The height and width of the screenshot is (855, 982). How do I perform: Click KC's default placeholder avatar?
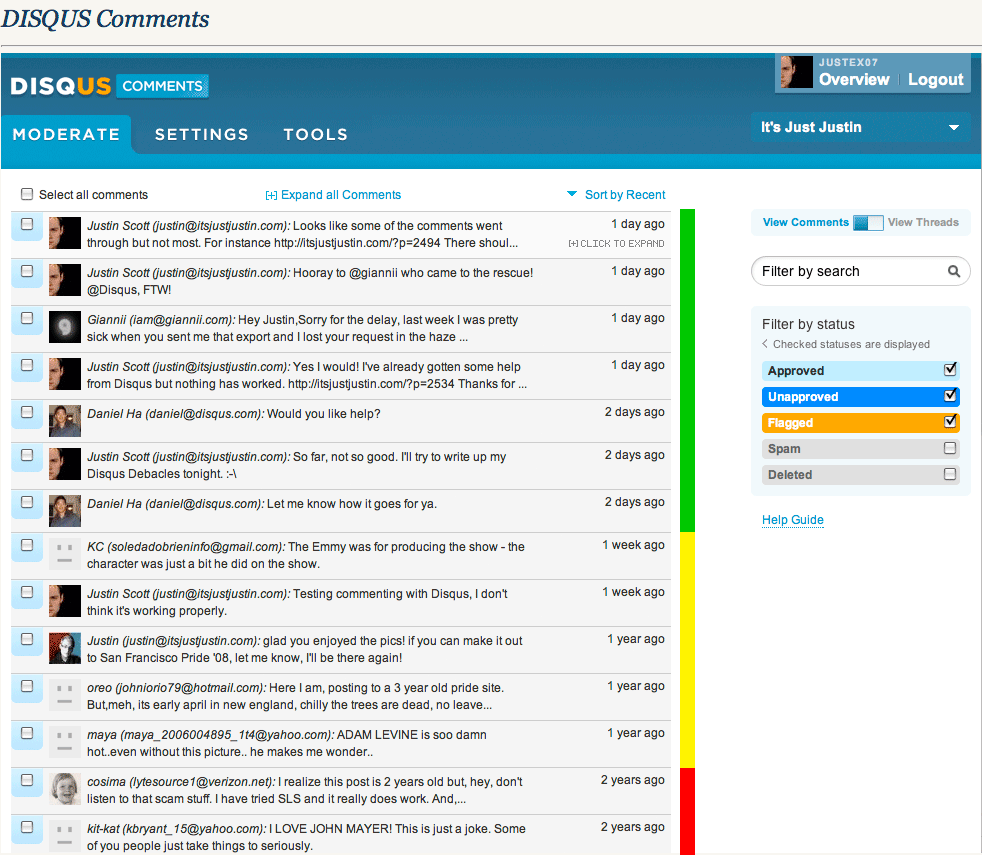click(x=65, y=554)
